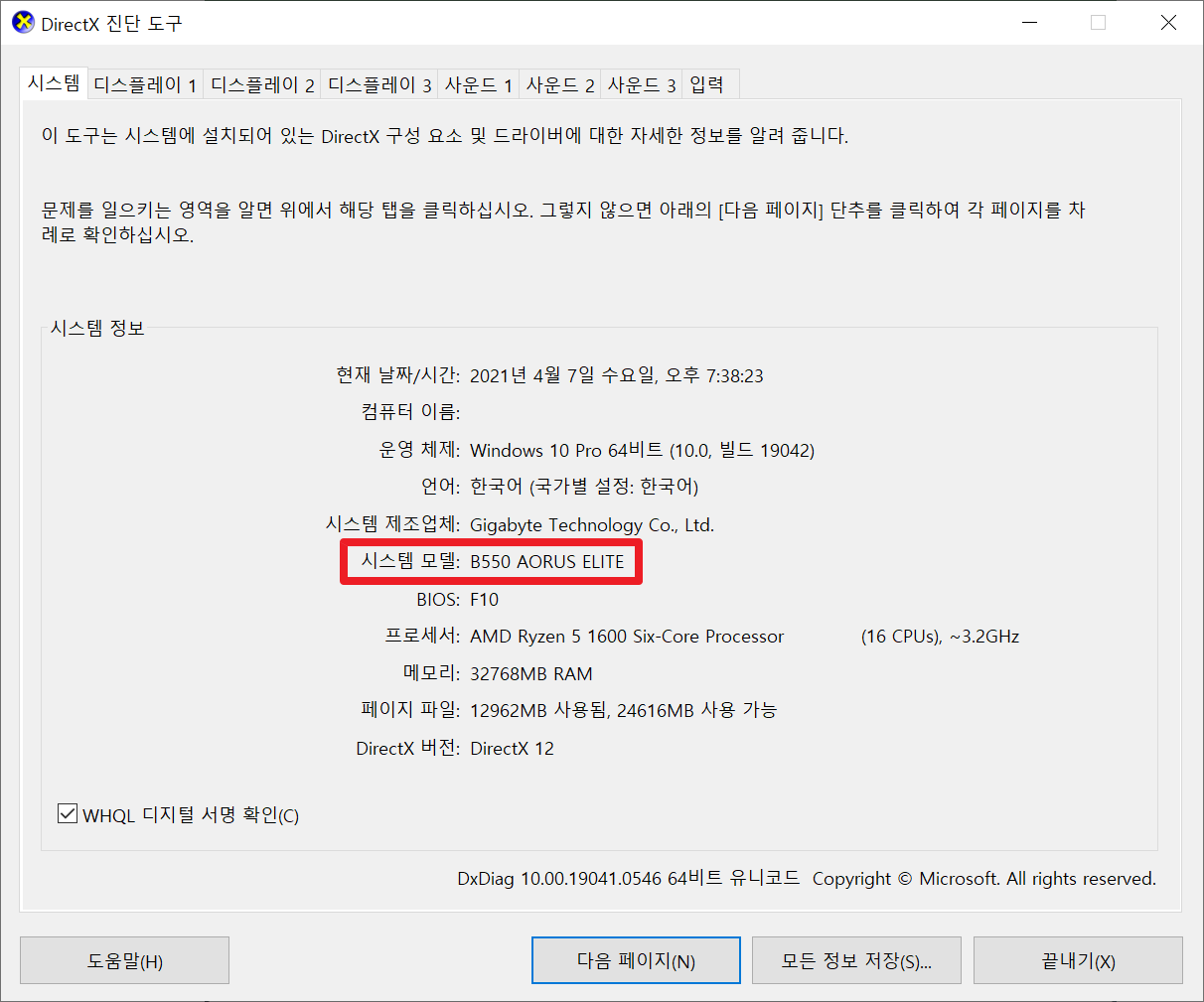Go to next page with 다음 페이지(N)
Image resolution: width=1204 pixels, height=1002 pixels.
point(636,960)
